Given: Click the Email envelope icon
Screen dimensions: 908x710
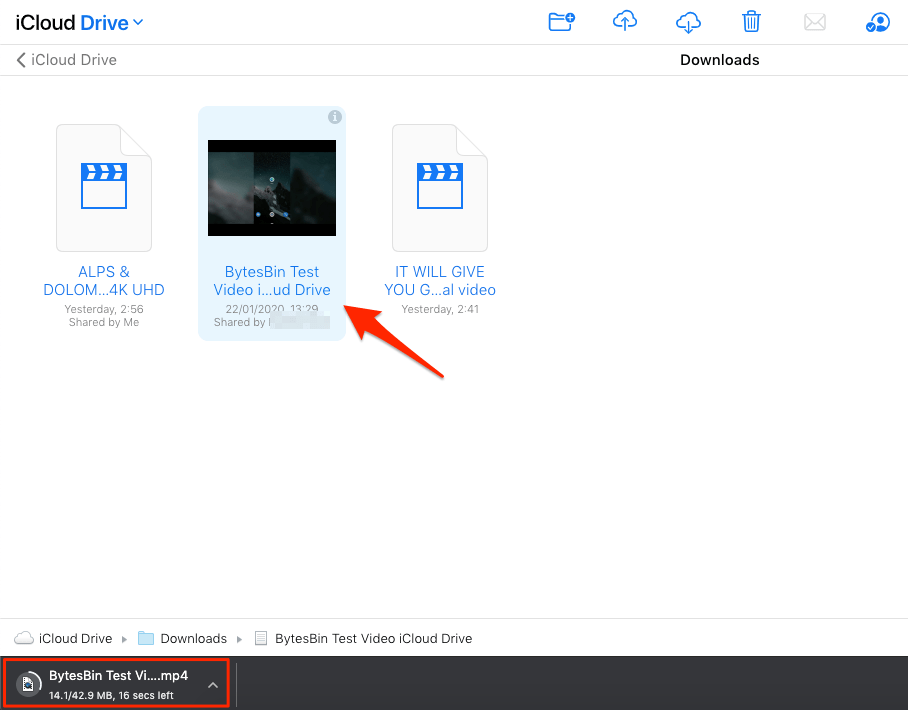Looking at the screenshot, I should click(815, 22).
